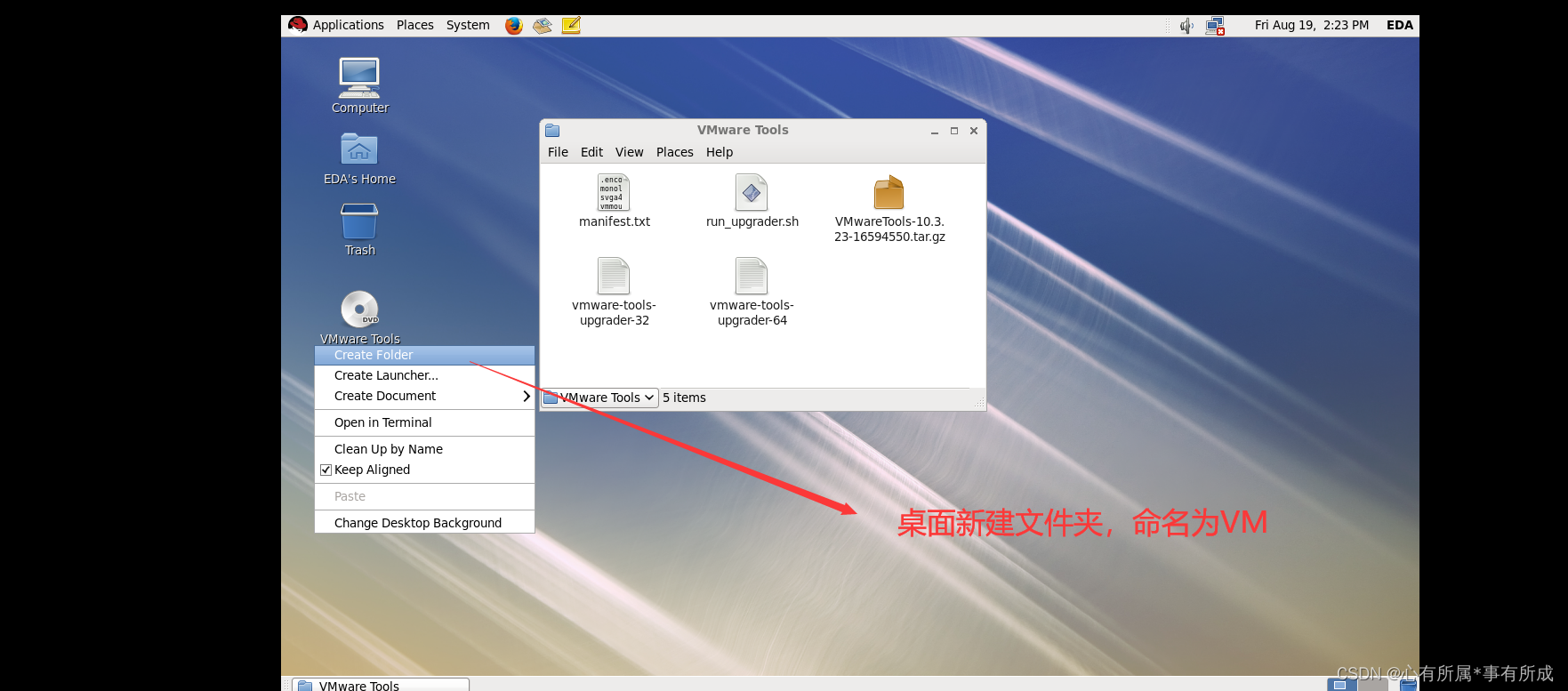Click the network connection status icon
1568x691 pixels.
1215,26
